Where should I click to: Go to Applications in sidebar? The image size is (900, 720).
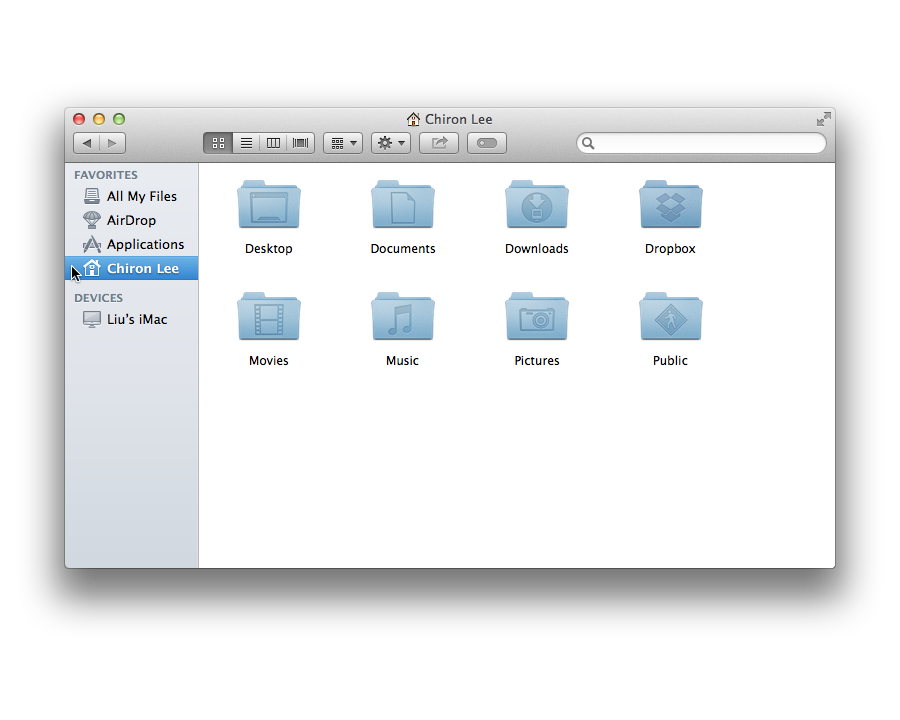point(145,245)
